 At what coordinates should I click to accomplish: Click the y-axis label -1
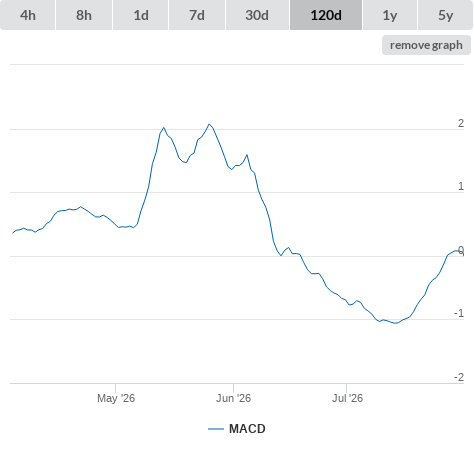[459, 313]
